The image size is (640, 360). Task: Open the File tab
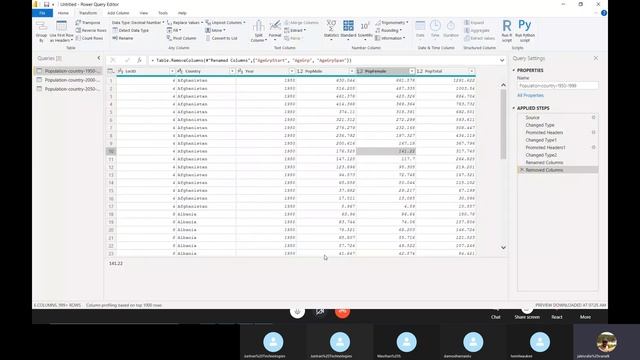coord(42,13)
